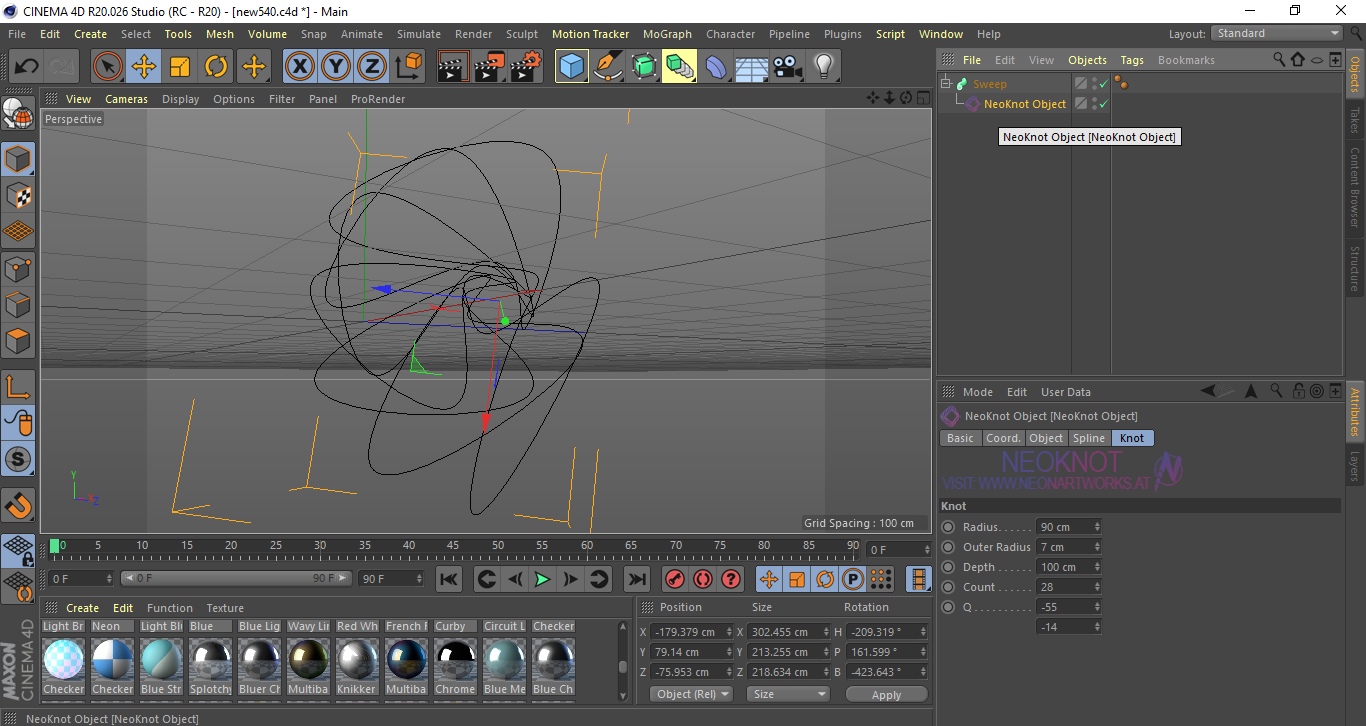Click the Bend deformer icon
Screen dimensions: 1366x726
[x=716, y=67]
